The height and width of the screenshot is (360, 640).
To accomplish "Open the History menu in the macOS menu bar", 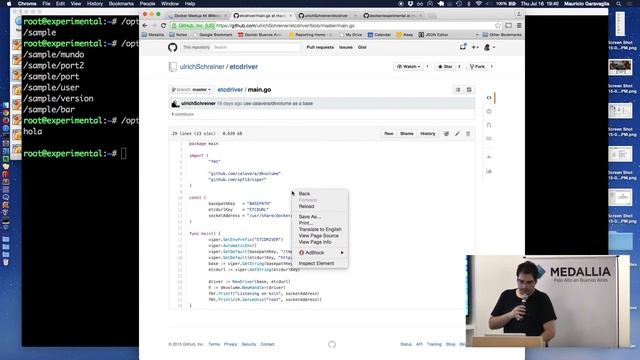I will click(95, 4).
